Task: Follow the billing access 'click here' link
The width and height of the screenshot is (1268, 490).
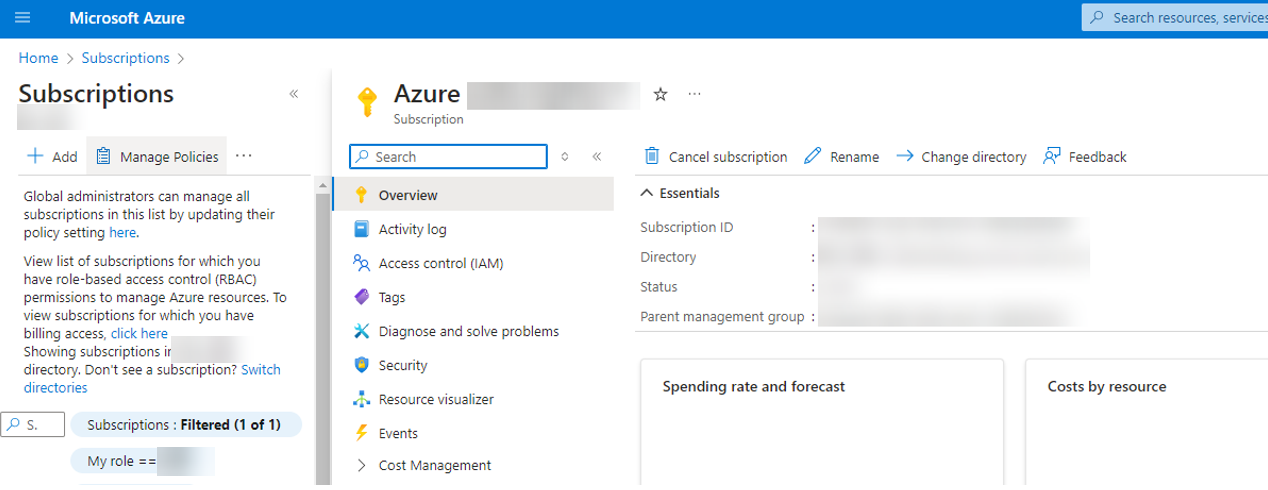Action: [x=139, y=333]
